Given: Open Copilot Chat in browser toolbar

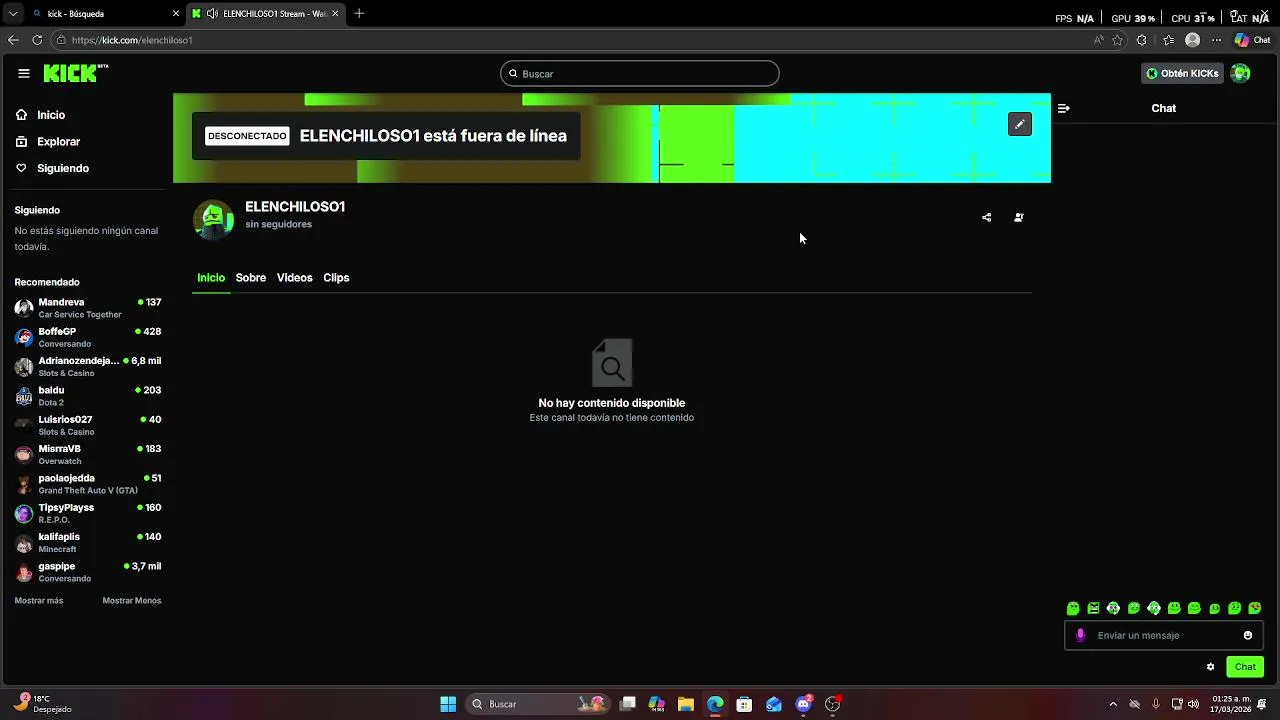Looking at the screenshot, I should (x=1252, y=40).
